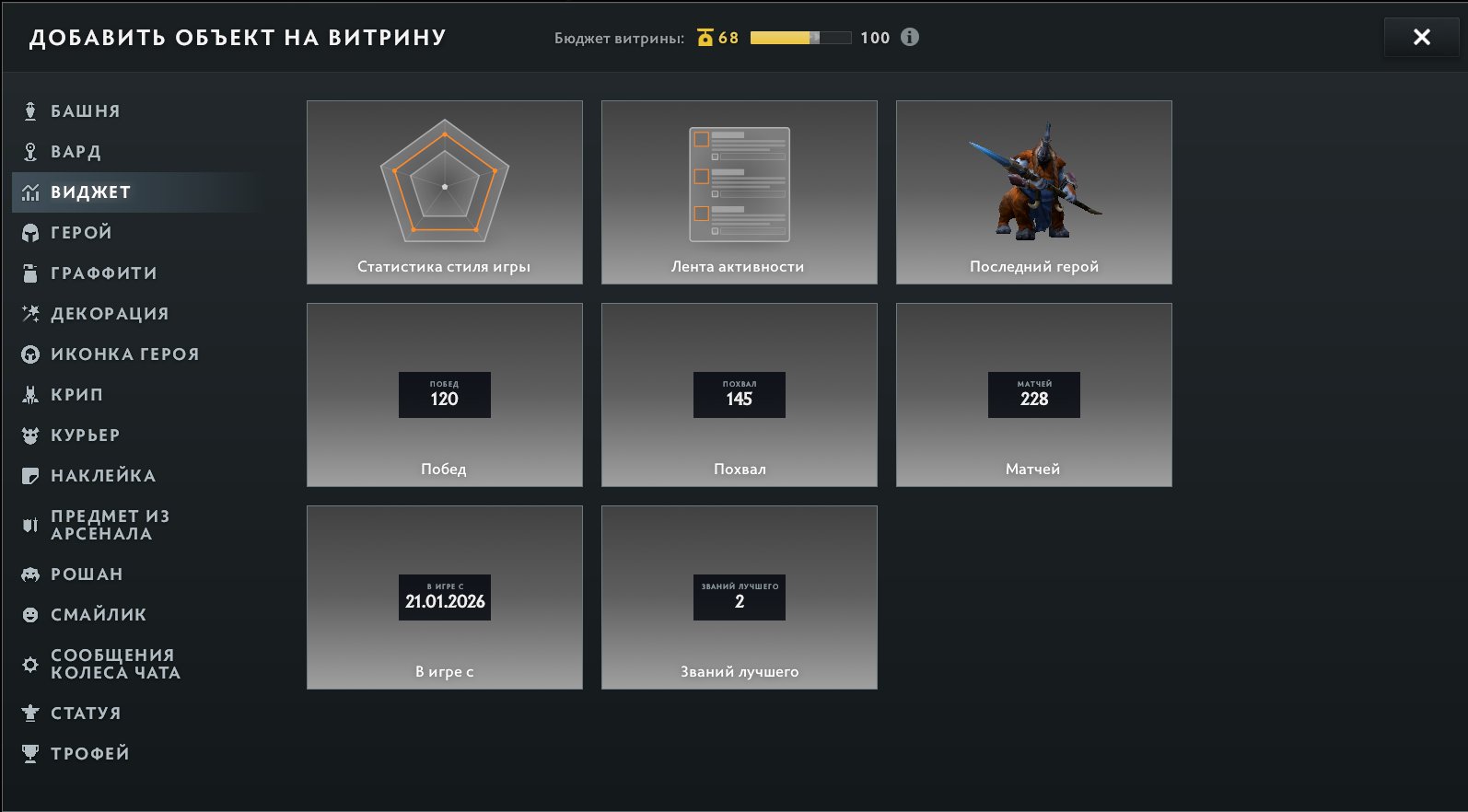1468x812 pixels.
Task: Select the Иконка героя category
Action: [x=124, y=354]
